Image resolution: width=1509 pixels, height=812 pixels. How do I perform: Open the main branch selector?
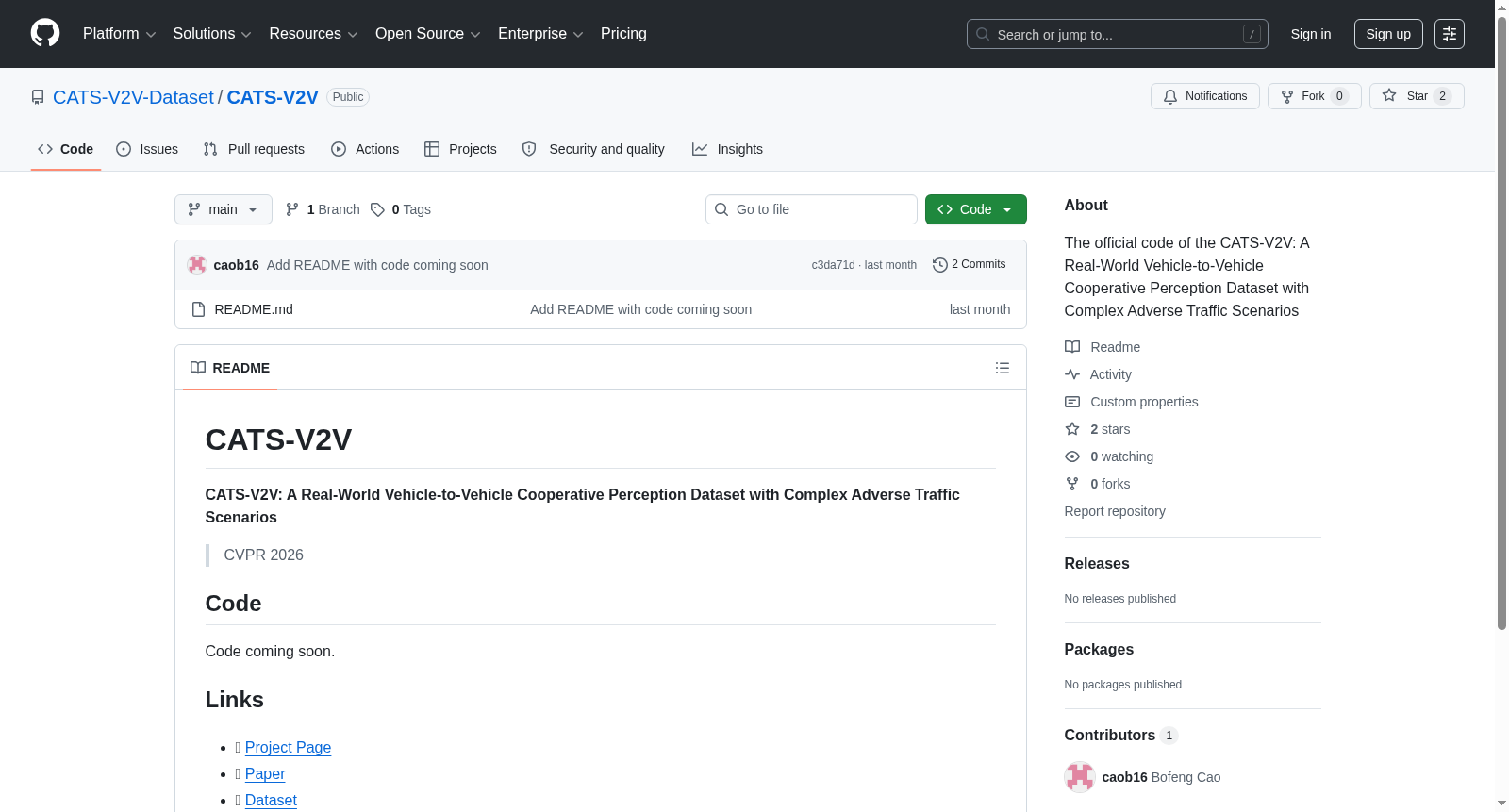(224, 209)
